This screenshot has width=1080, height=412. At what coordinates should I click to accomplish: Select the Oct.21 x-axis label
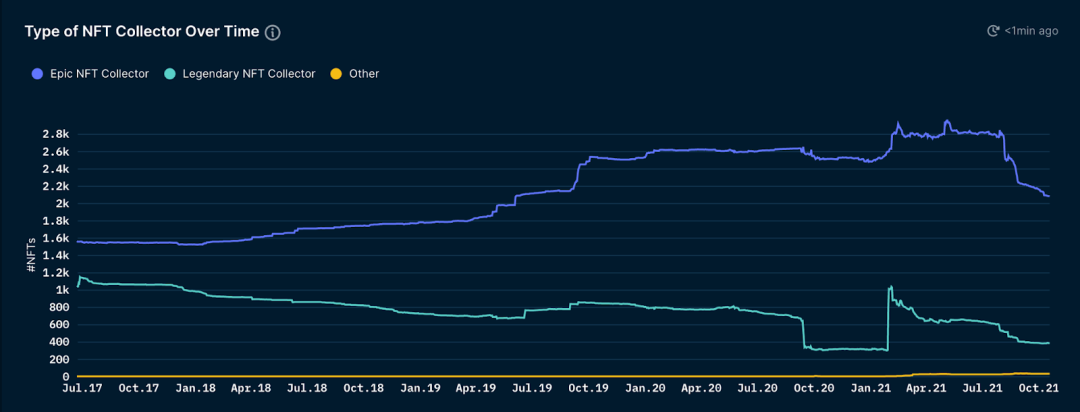coord(1038,387)
